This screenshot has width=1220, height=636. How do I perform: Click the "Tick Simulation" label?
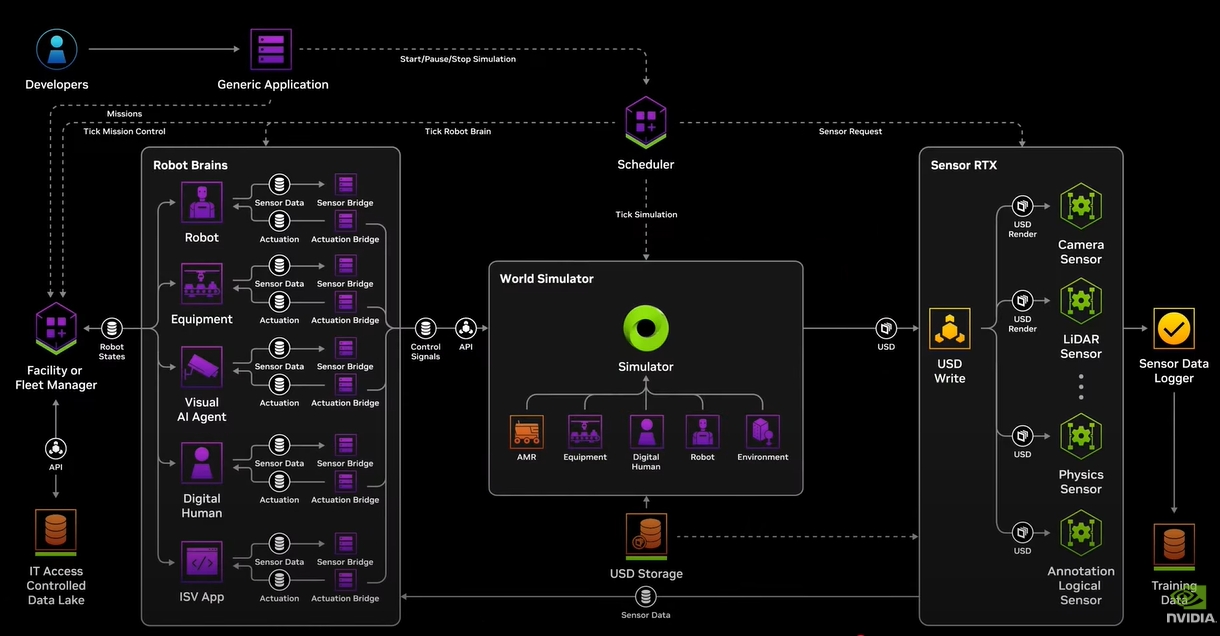[646, 214]
